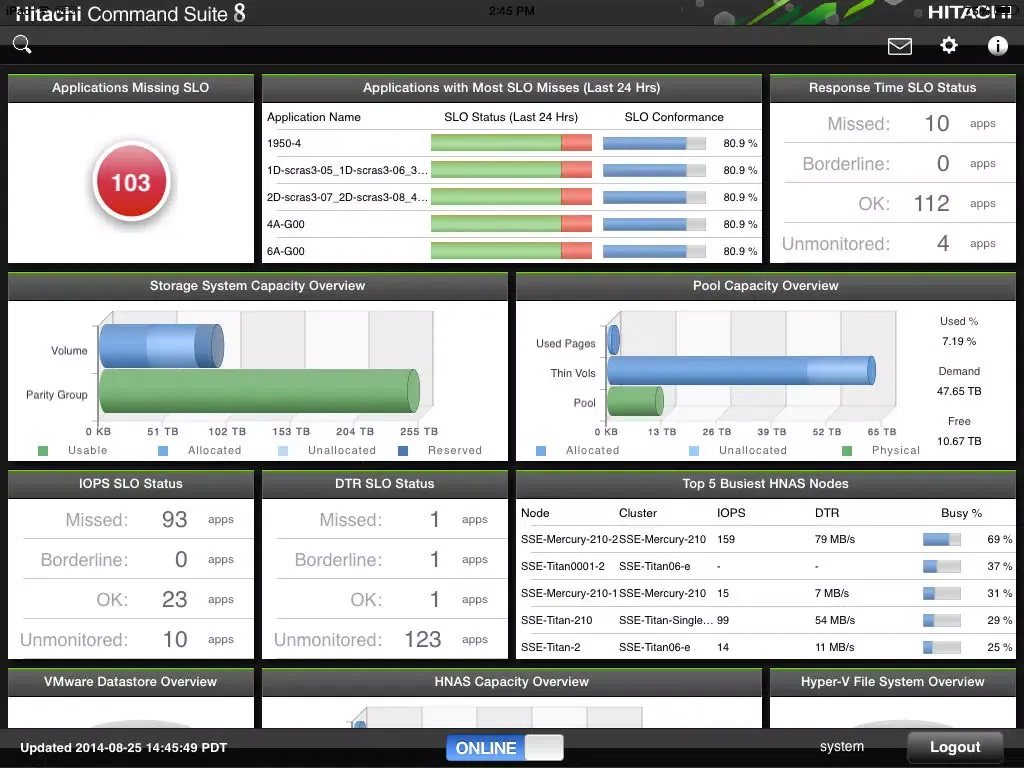
Task: Select Response Time Borderline 0 apps row
Action: pyautogui.click(x=892, y=163)
